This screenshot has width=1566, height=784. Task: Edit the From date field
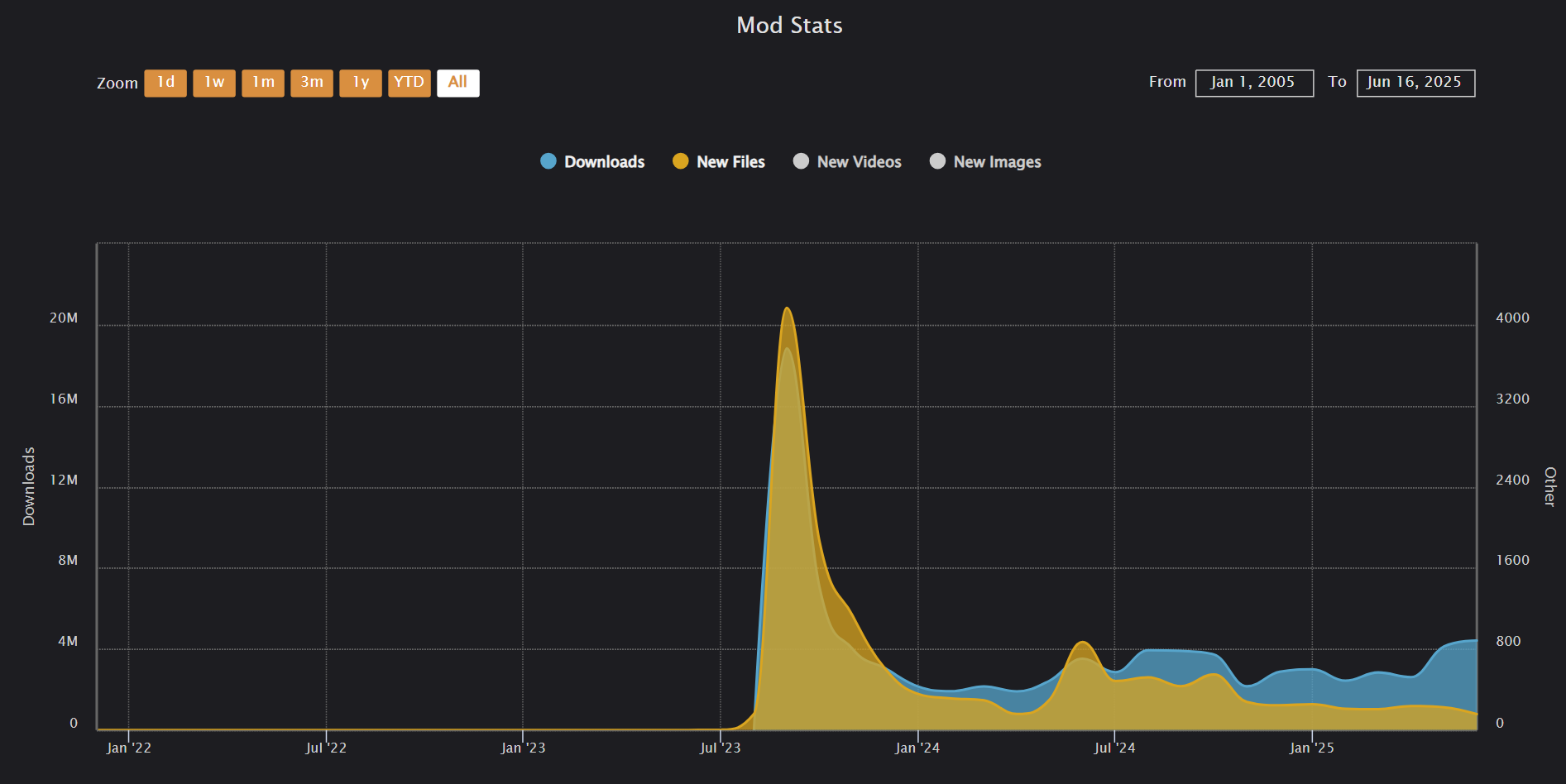click(1254, 83)
